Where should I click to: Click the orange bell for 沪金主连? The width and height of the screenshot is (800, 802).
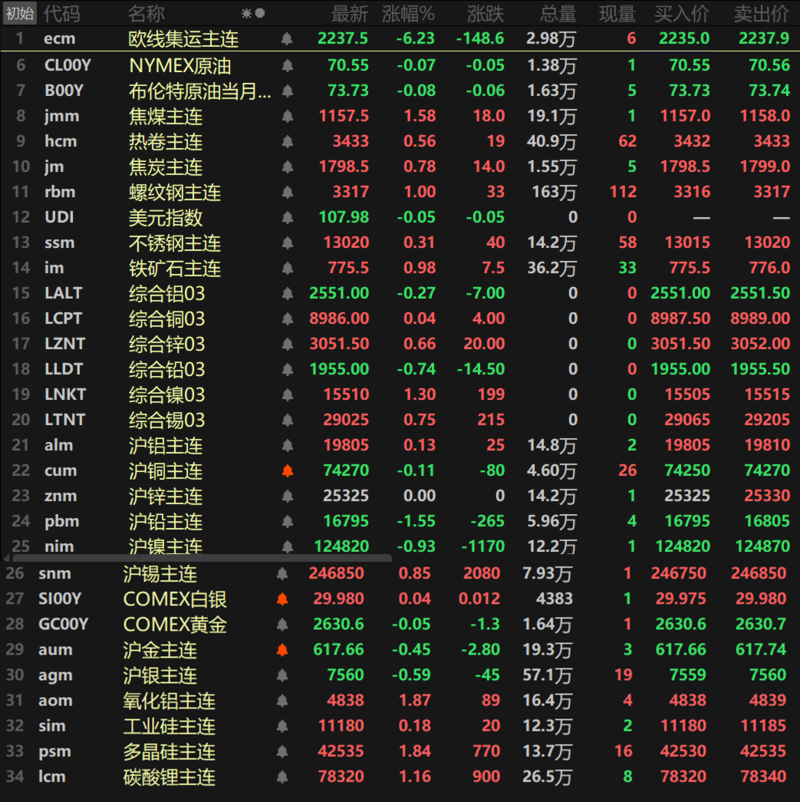(282, 650)
